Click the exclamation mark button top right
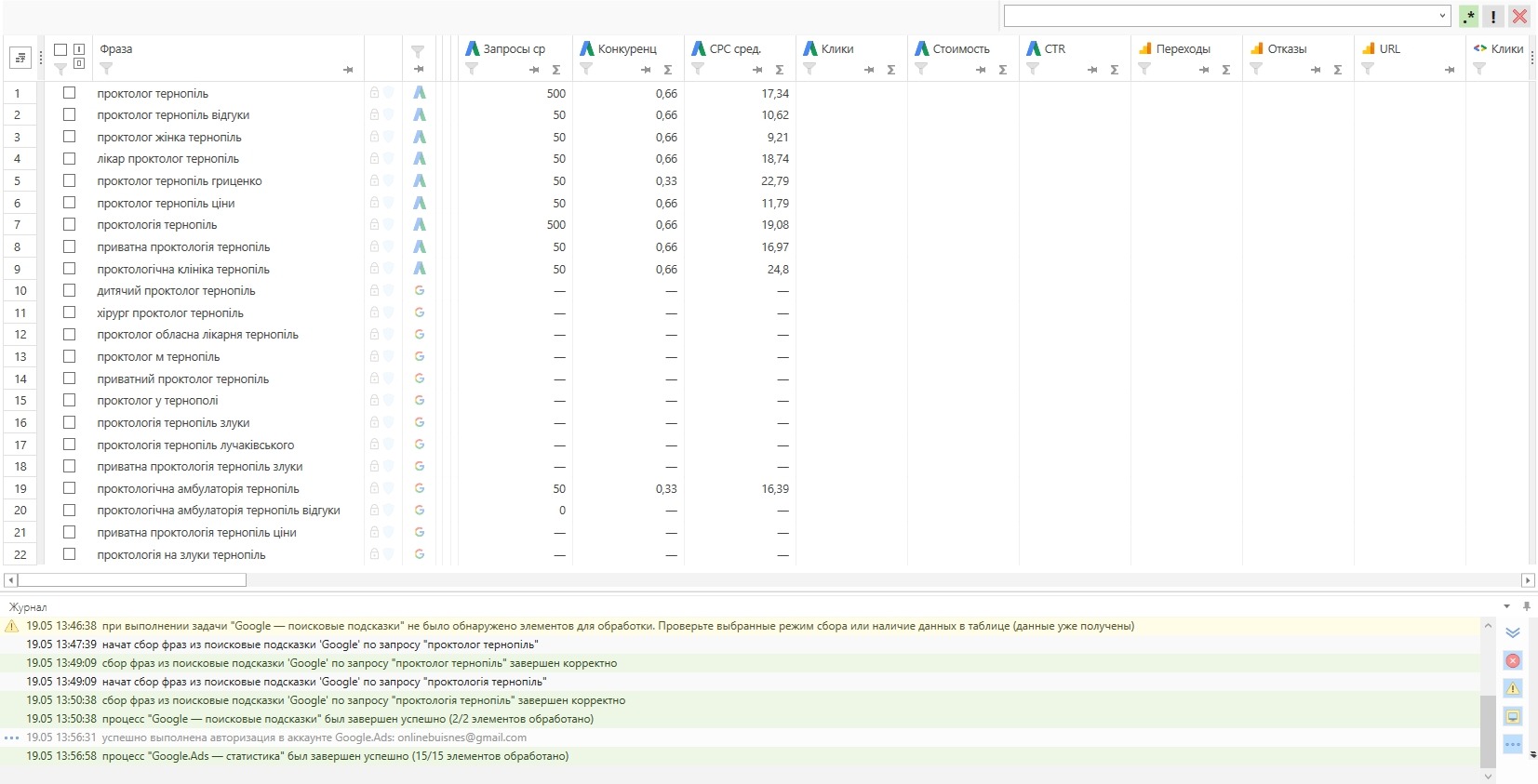This screenshot has height=784, width=1538. click(1493, 16)
